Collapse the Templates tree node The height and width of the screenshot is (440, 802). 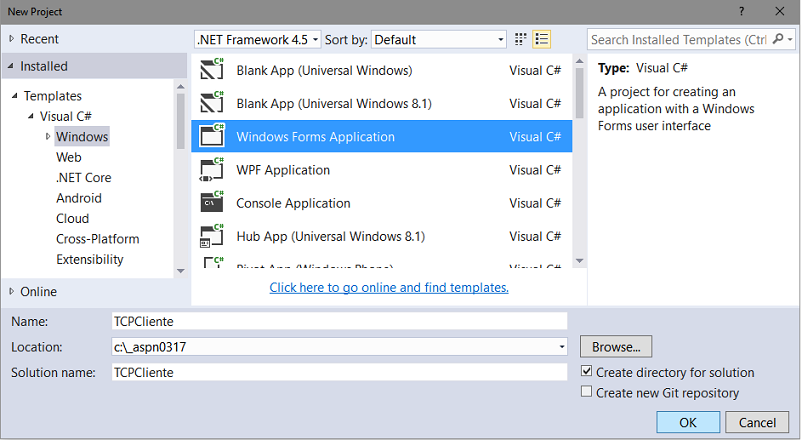coord(15,96)
